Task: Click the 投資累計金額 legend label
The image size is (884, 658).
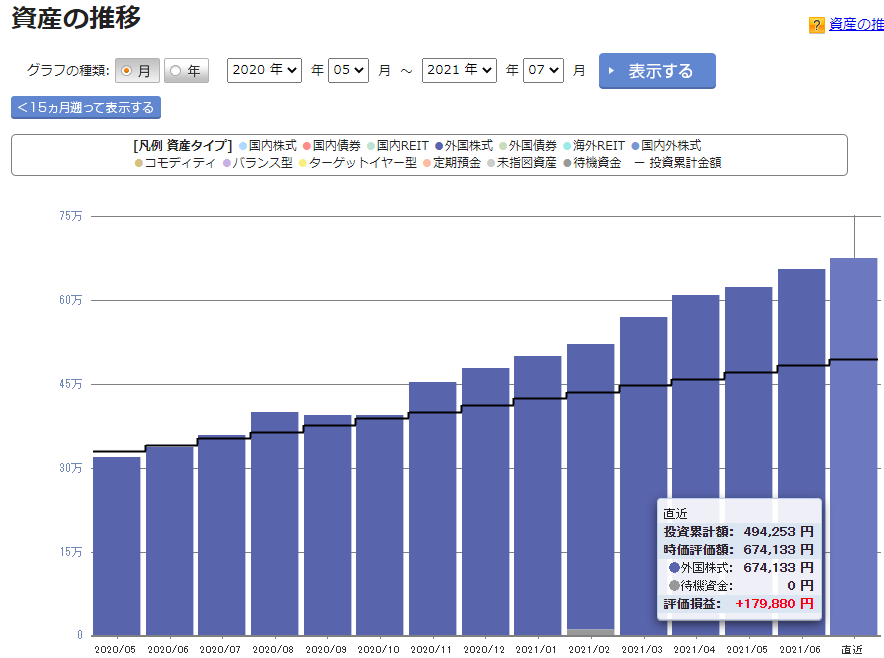Action: [x=686, y=163]
